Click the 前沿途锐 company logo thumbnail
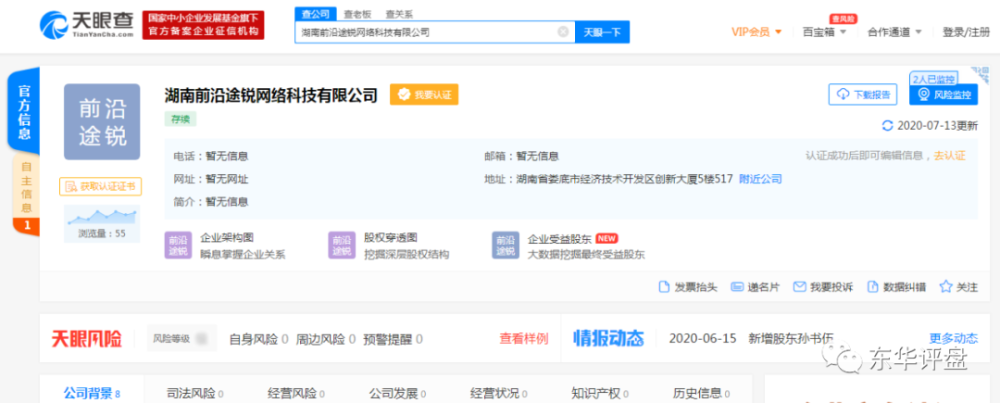Image resolution: width=1000 pixels, height=403 pixels. coord(102,121)
